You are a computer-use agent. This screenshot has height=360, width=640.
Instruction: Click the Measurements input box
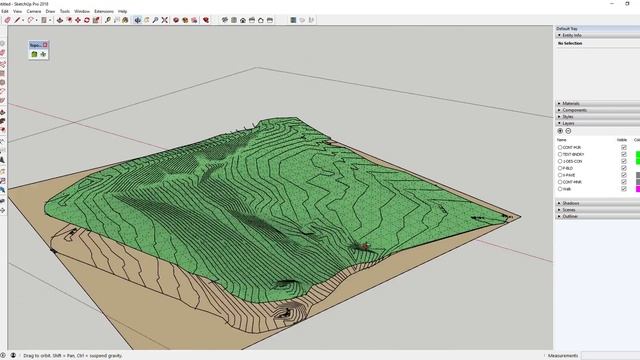[x=611, y=356]
